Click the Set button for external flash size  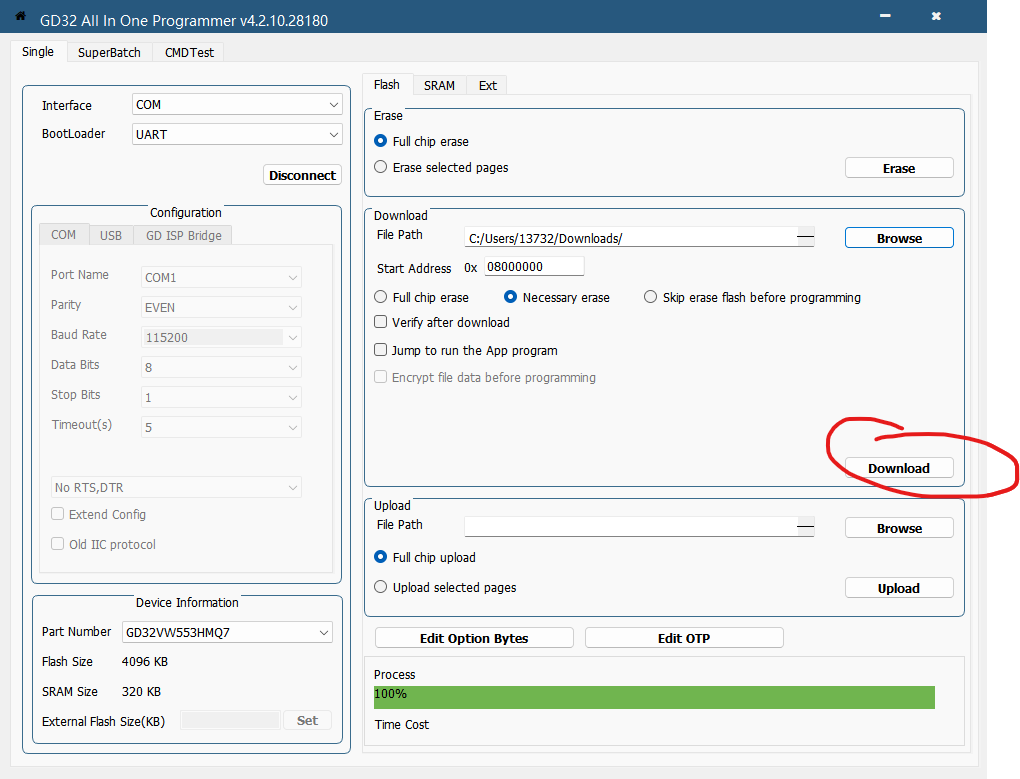click(307, 720)
